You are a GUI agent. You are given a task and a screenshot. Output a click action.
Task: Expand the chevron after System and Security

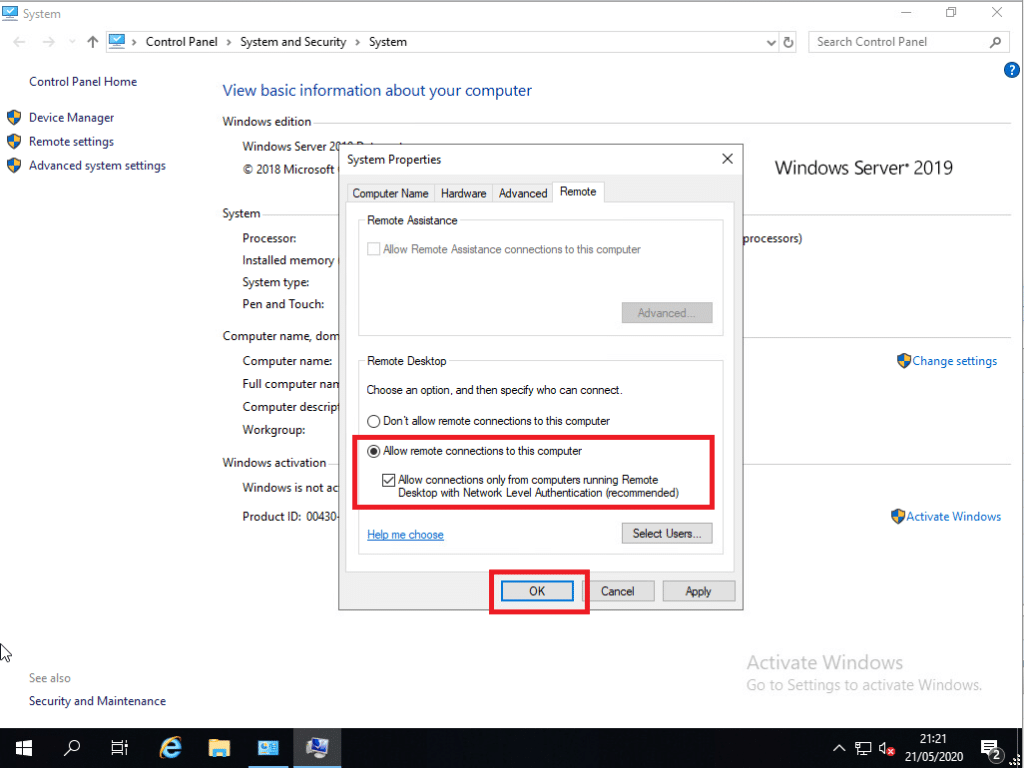357,42
